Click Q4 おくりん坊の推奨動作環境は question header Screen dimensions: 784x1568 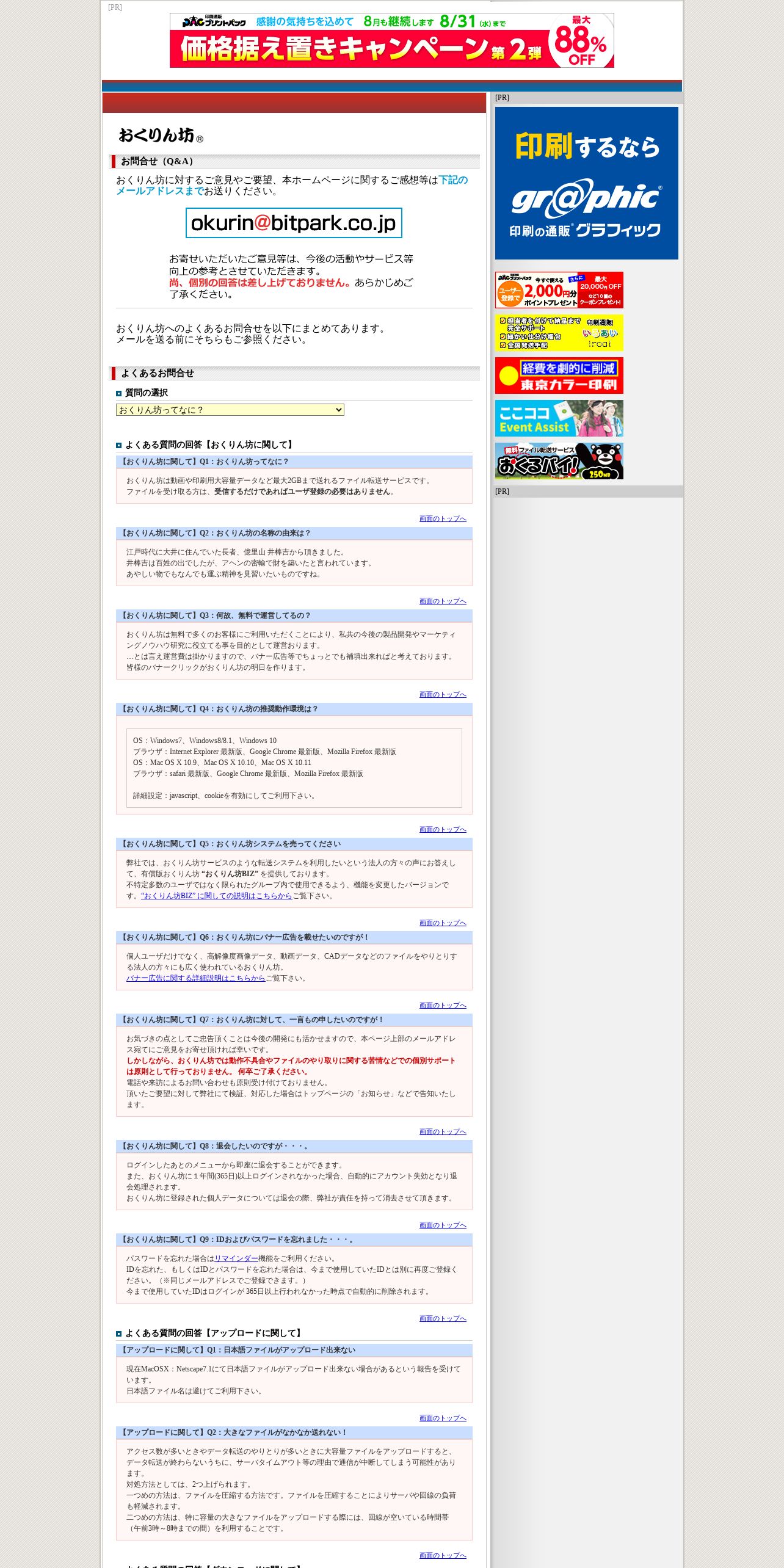pyautogui.click(x=294, y=709)
